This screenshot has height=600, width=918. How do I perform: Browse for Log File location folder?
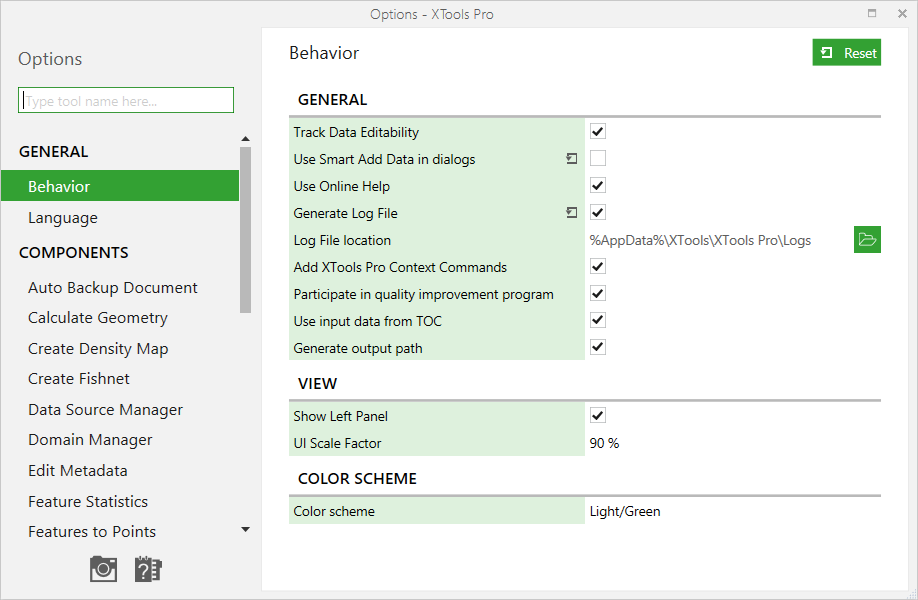coord(867,239)
